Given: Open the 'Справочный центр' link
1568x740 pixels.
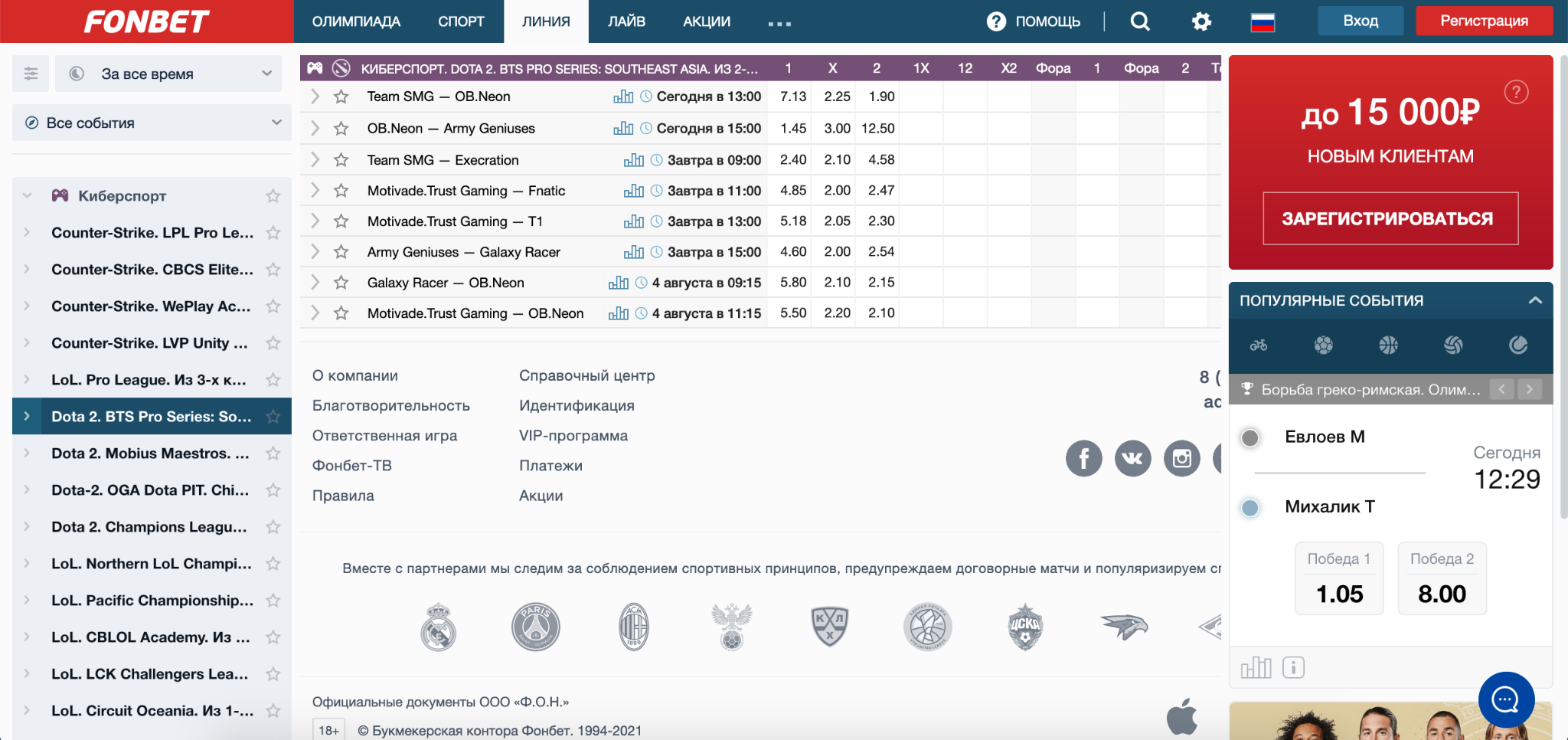Looking at the screenshot, I should point(586,375).
